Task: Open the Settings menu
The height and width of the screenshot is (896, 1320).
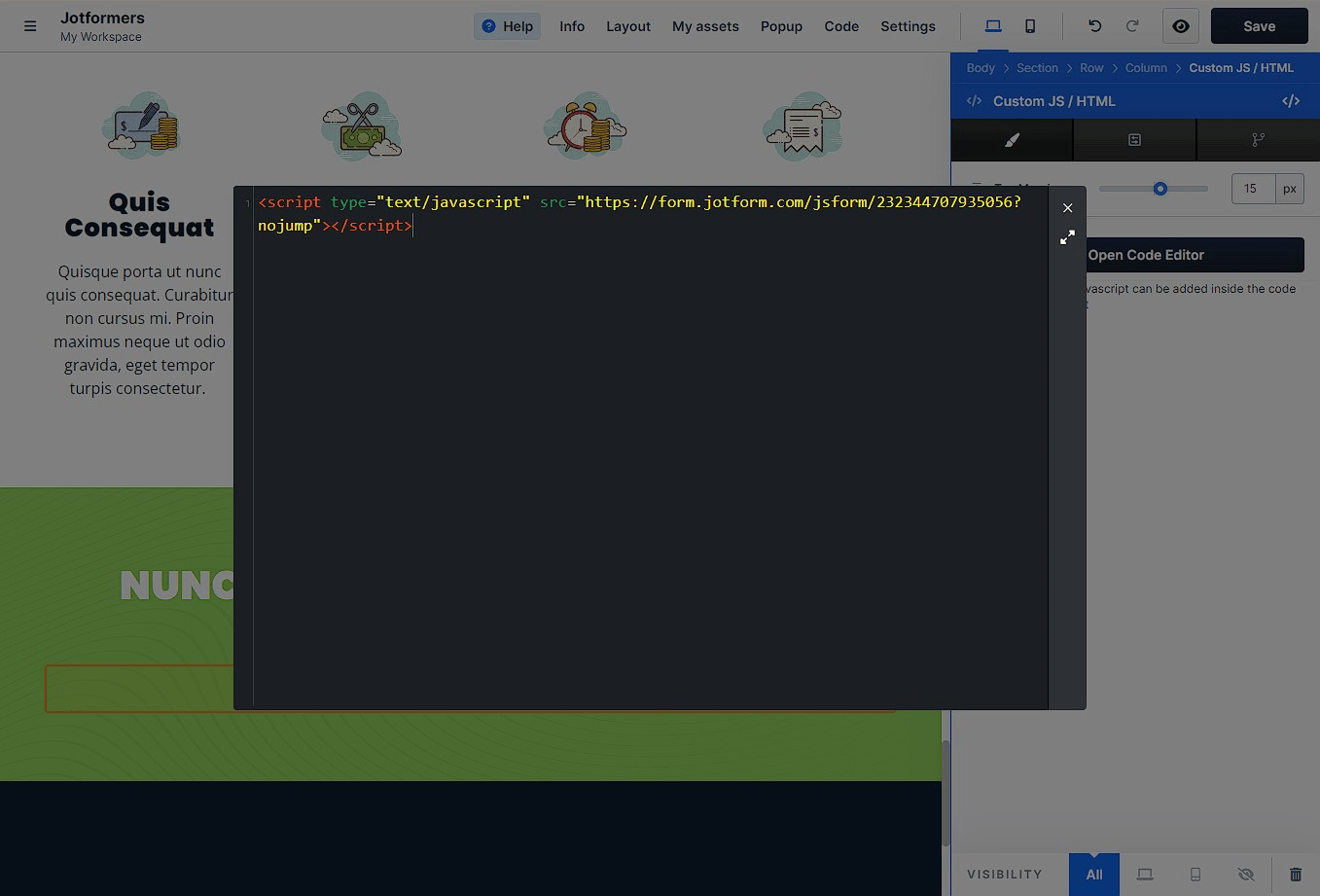Action: (x=908, y=26)
